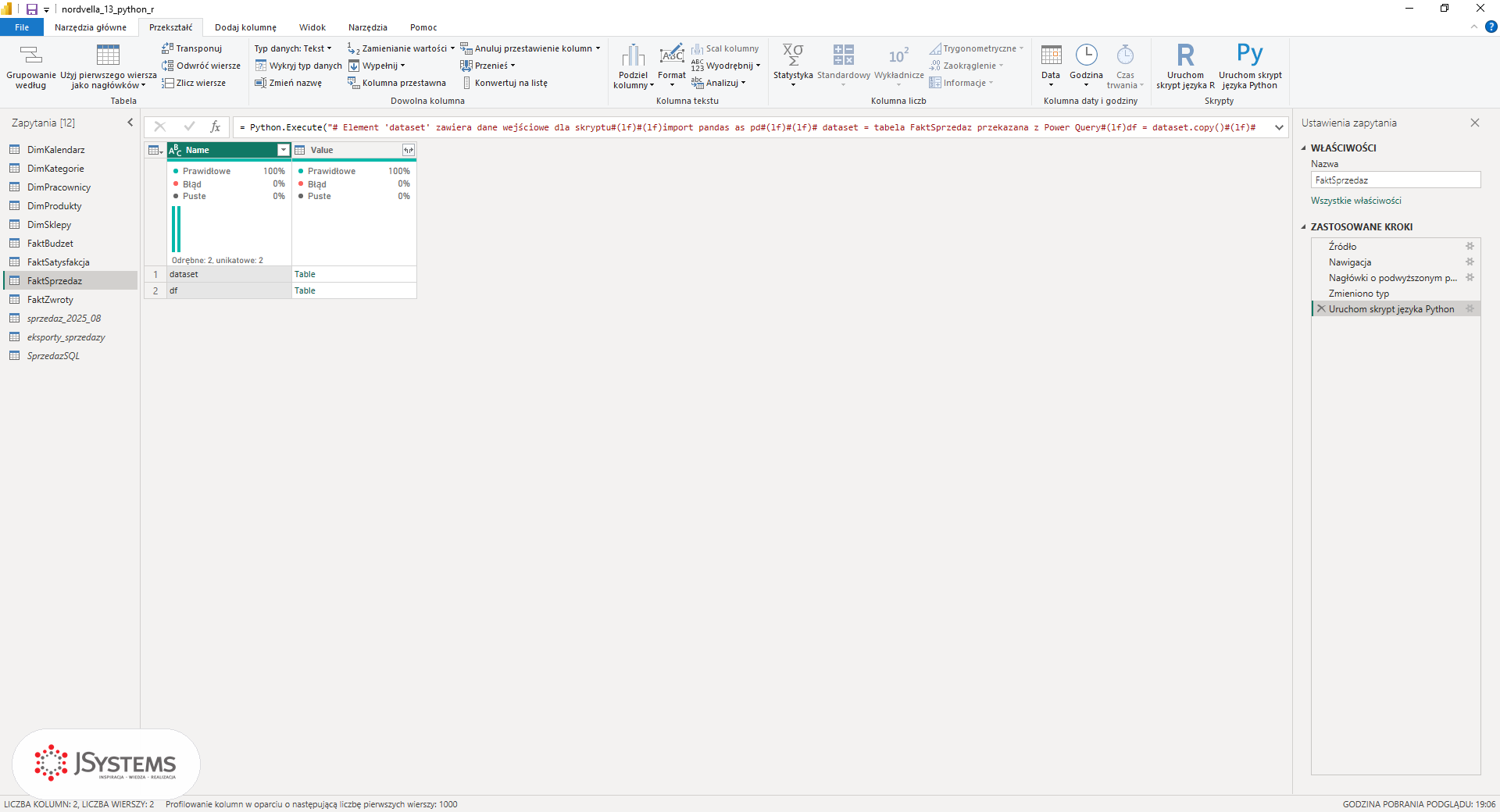Run a Python script from the ribbon
This screenshot has height=812, width=1500.
1249,66
